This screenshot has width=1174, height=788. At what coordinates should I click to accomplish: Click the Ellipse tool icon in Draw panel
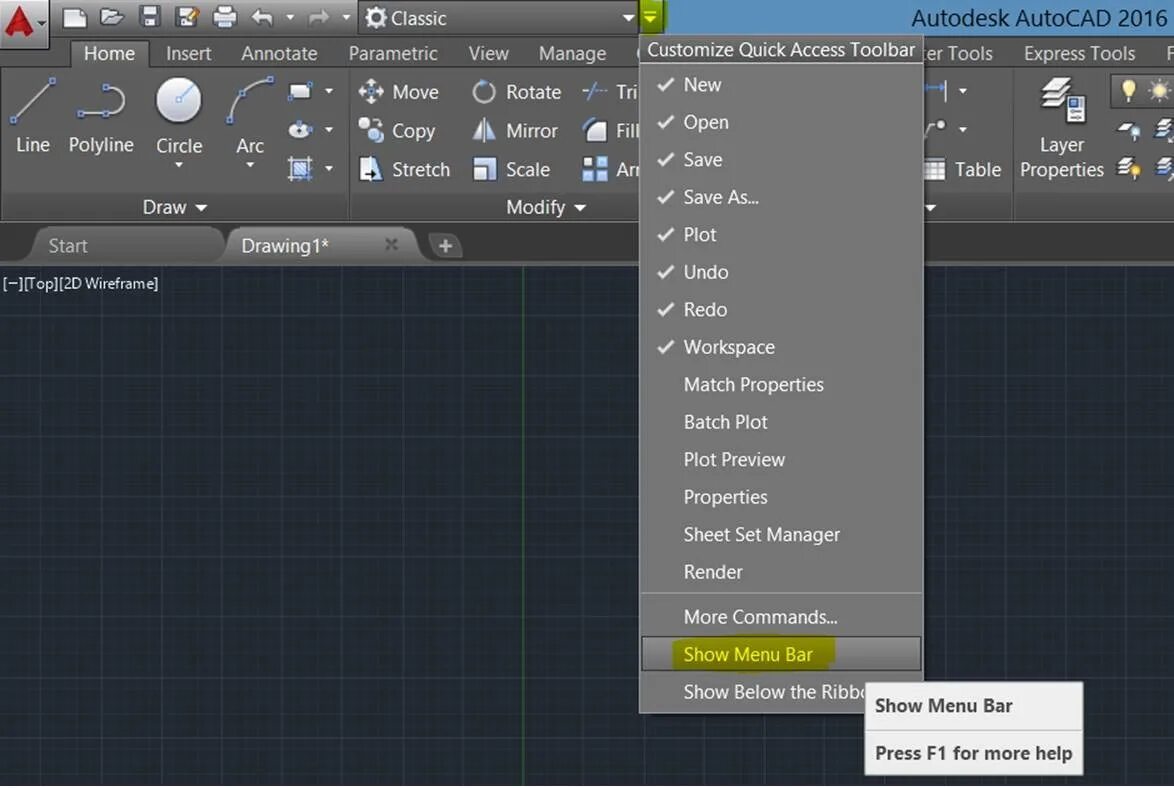(x=300, y=130)
